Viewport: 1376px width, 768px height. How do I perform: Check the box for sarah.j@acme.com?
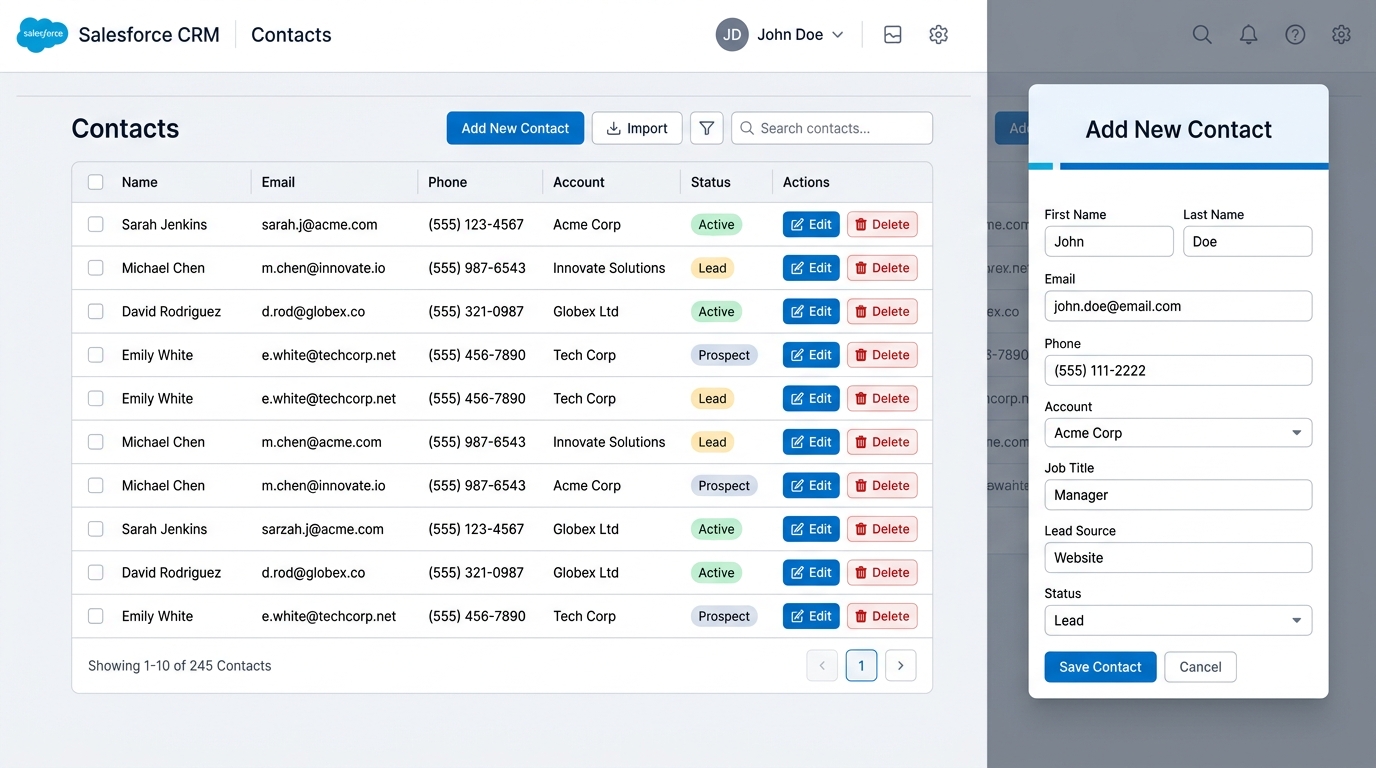96,224
